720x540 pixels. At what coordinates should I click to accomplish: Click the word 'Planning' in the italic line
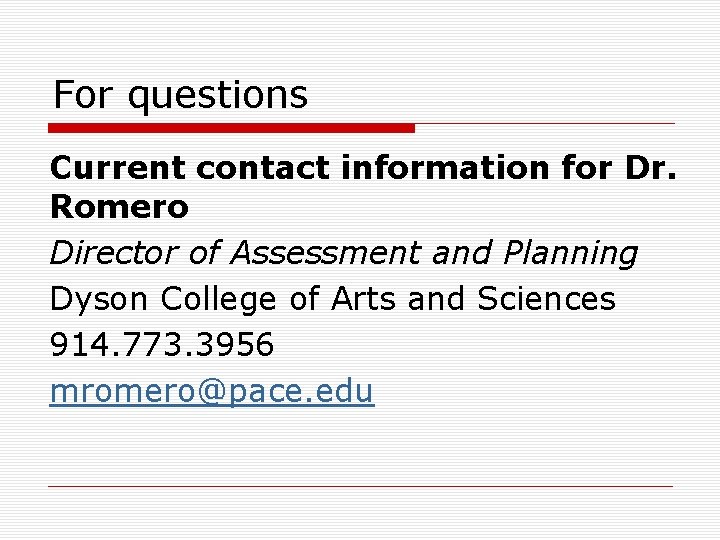[x=570, y=253]
